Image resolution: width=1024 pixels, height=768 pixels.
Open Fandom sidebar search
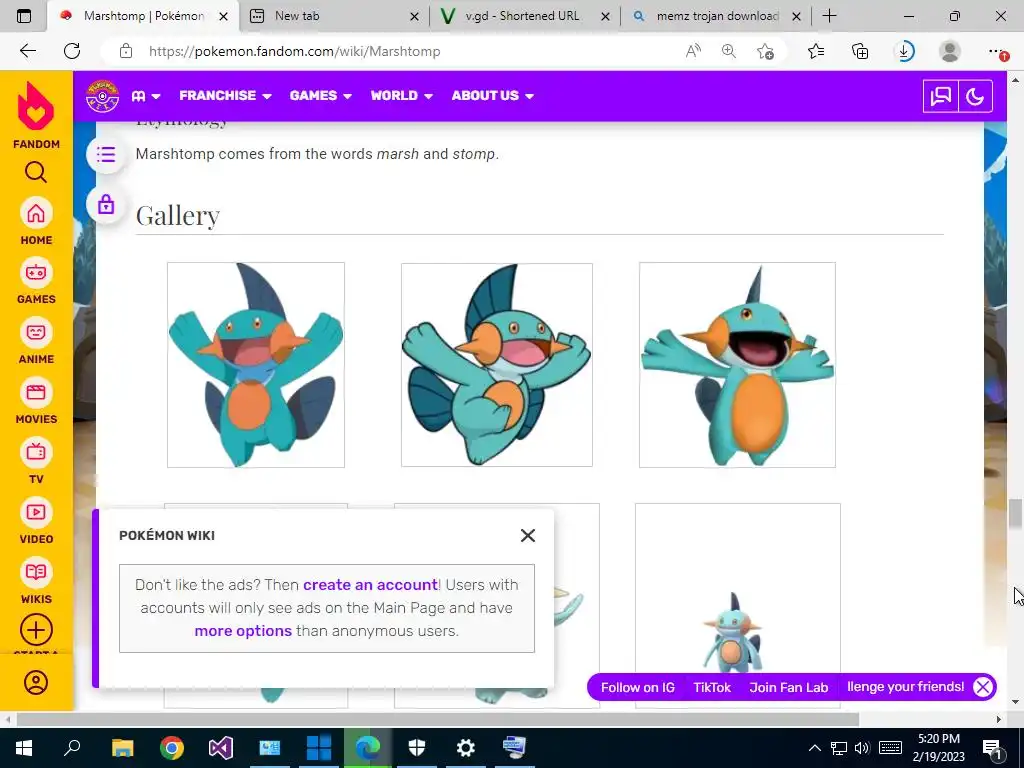36,172
